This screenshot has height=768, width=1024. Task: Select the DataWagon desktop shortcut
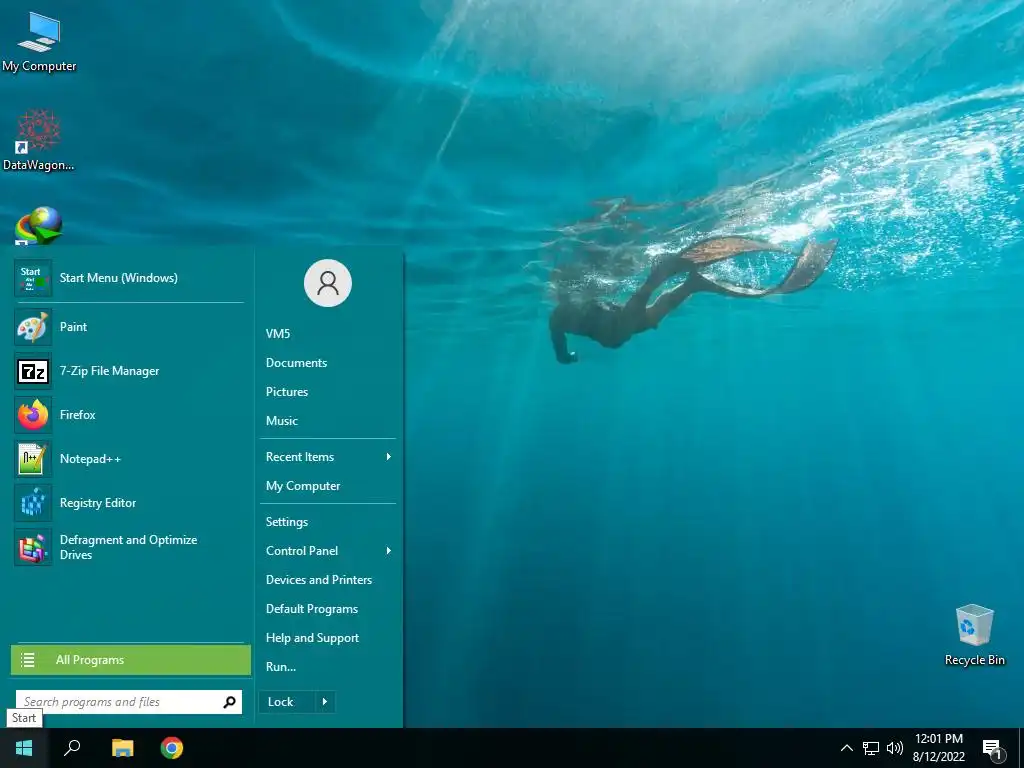(39, 140)
